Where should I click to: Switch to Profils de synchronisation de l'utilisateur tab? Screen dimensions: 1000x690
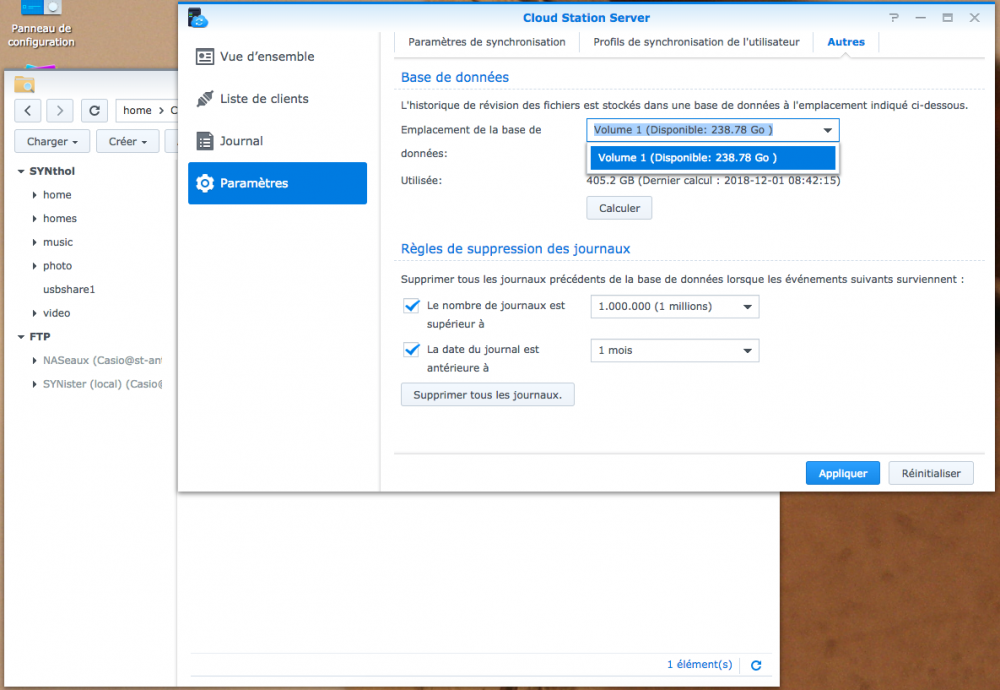(x=696, y=42)
